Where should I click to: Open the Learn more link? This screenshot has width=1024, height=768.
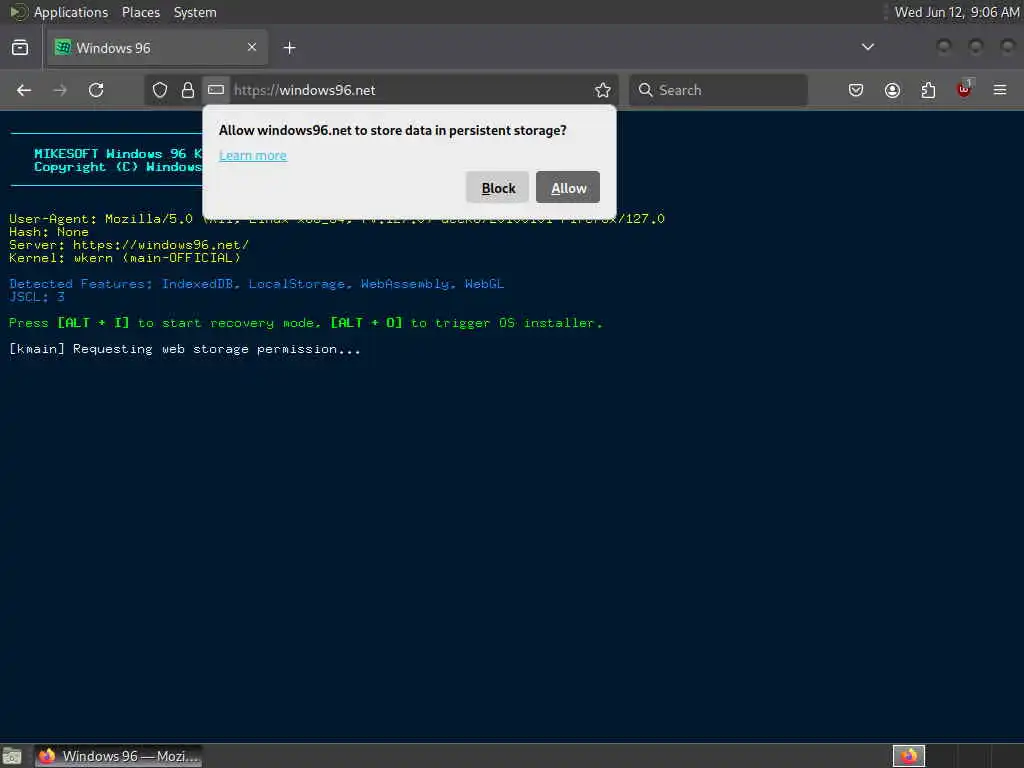tap(253, 155)
